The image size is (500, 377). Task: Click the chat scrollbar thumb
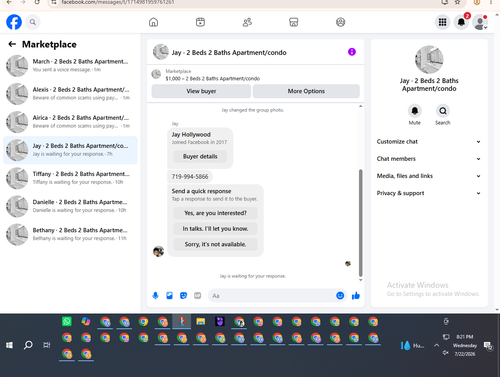point(360,223)
